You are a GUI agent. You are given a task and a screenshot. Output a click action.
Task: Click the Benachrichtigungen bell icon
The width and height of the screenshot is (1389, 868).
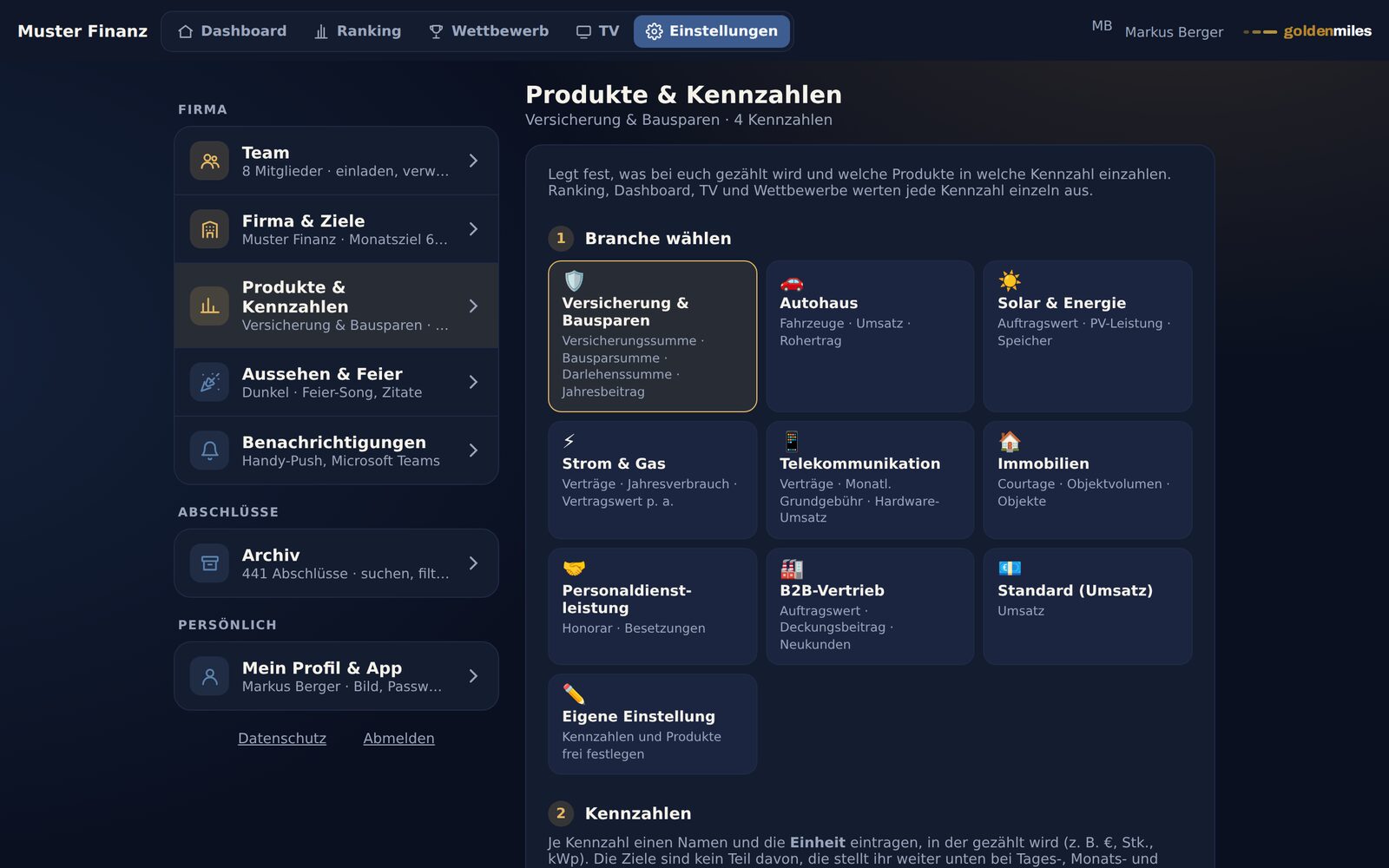tap(209, 450)
